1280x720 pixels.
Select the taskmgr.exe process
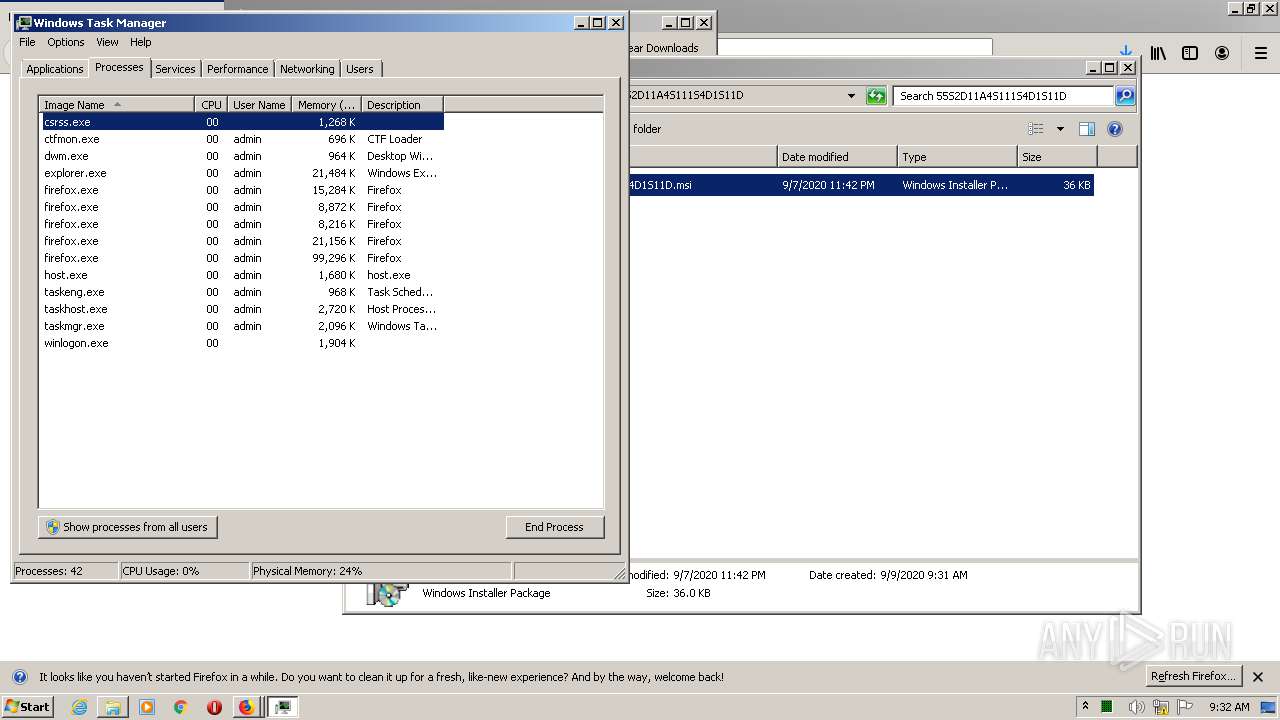[241, 326]
